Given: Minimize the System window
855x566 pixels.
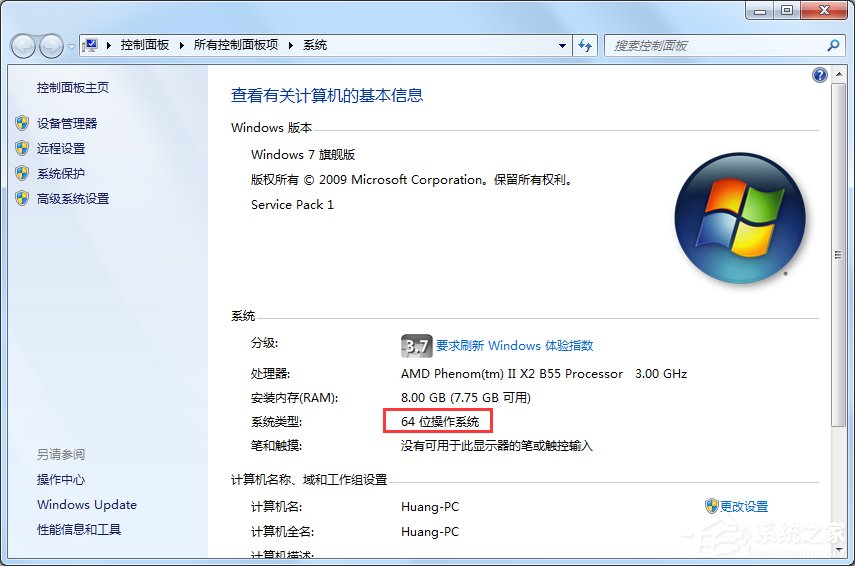Looking at the screenshot, I should [761, 10].
